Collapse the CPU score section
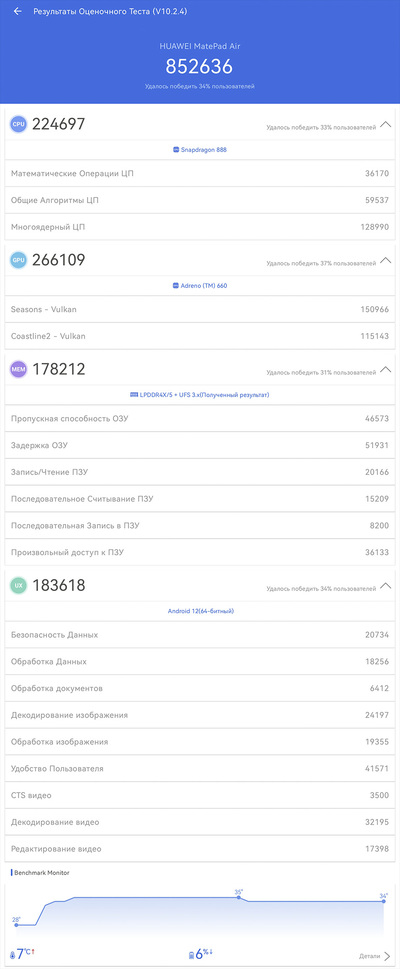 386,124
